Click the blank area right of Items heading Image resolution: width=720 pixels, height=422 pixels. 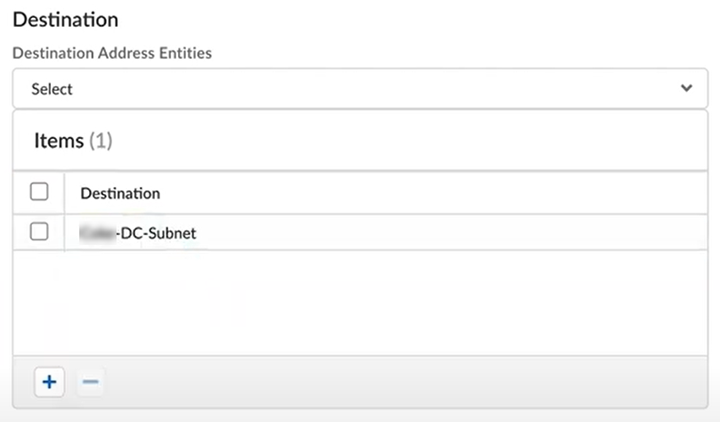click(x=400, y=141)
